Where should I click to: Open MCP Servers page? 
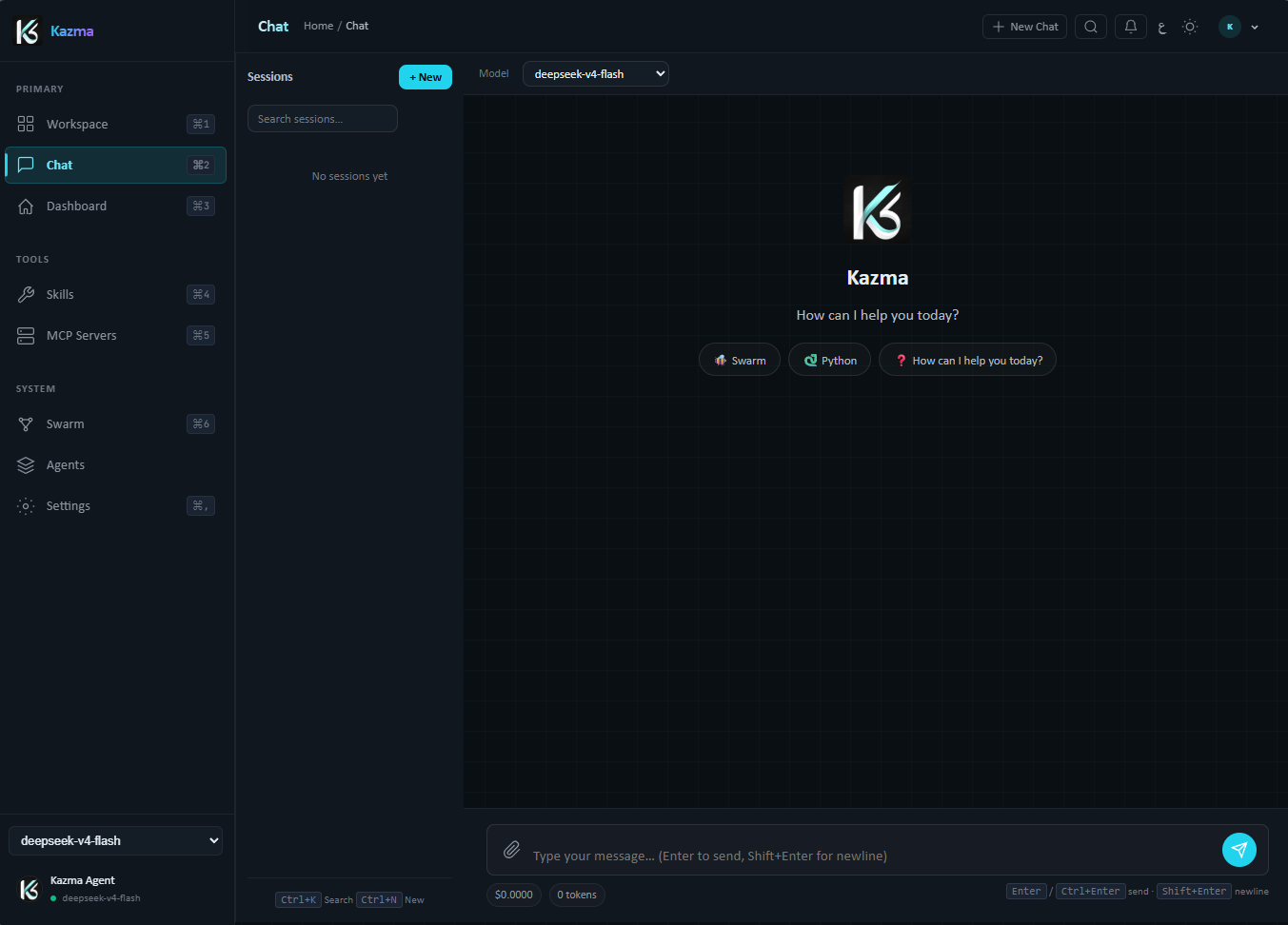(116, 335)
